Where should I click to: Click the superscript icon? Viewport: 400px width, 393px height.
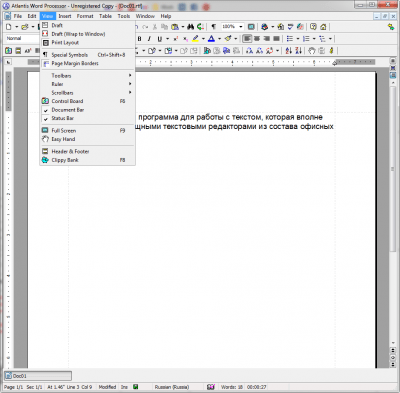pyautogui.click(x=176, y=39)
